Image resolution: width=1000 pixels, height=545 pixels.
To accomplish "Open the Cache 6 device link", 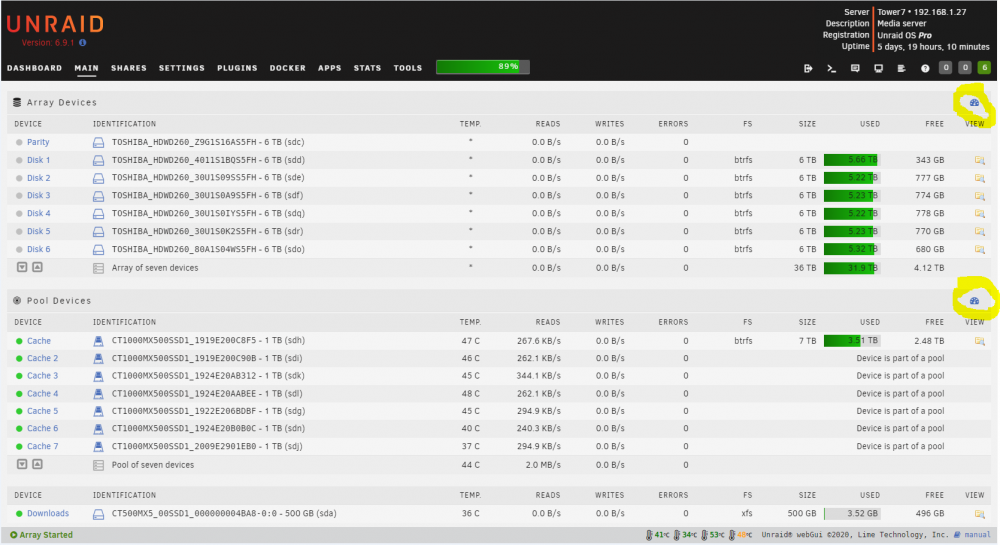I will (x=43, y=428).
